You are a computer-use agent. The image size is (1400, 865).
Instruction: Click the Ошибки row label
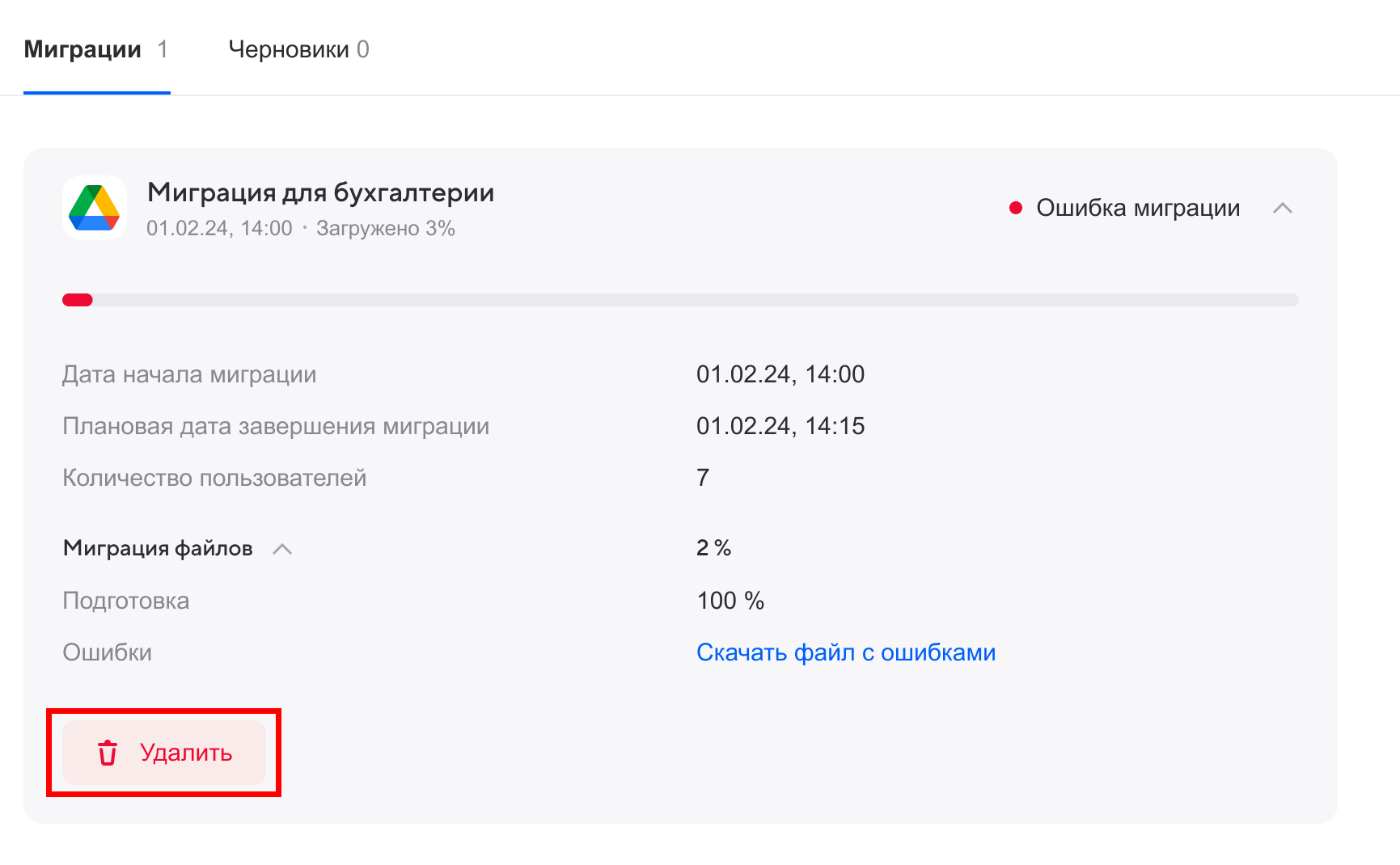tap(107, 652)
